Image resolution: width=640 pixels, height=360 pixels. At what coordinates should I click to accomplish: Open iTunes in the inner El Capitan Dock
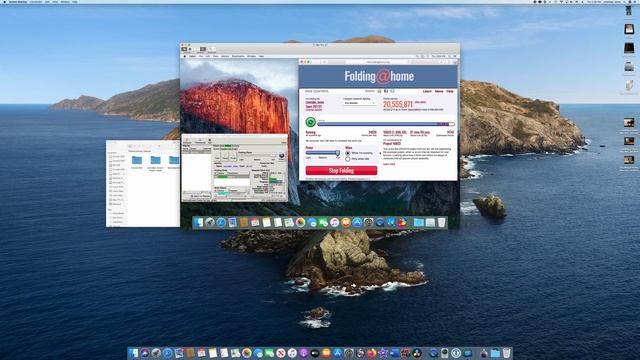tap(334, 222)
